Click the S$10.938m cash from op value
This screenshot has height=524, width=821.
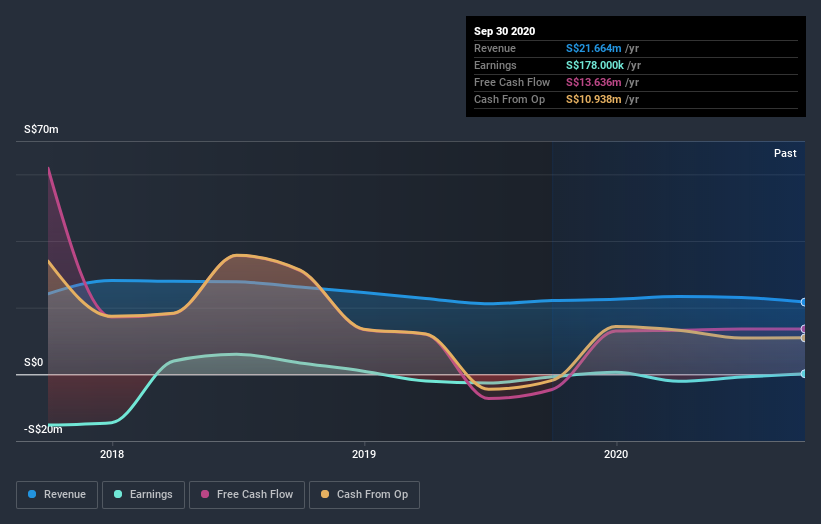click(x=594, y=99)
